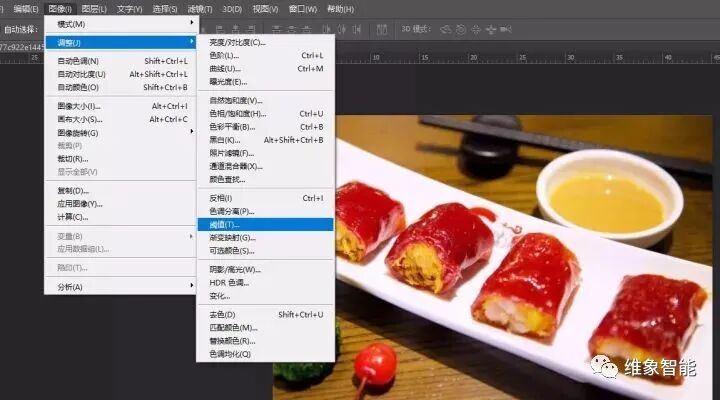
Task: Open the 编辑(E) menu
Action: point(26,9)
